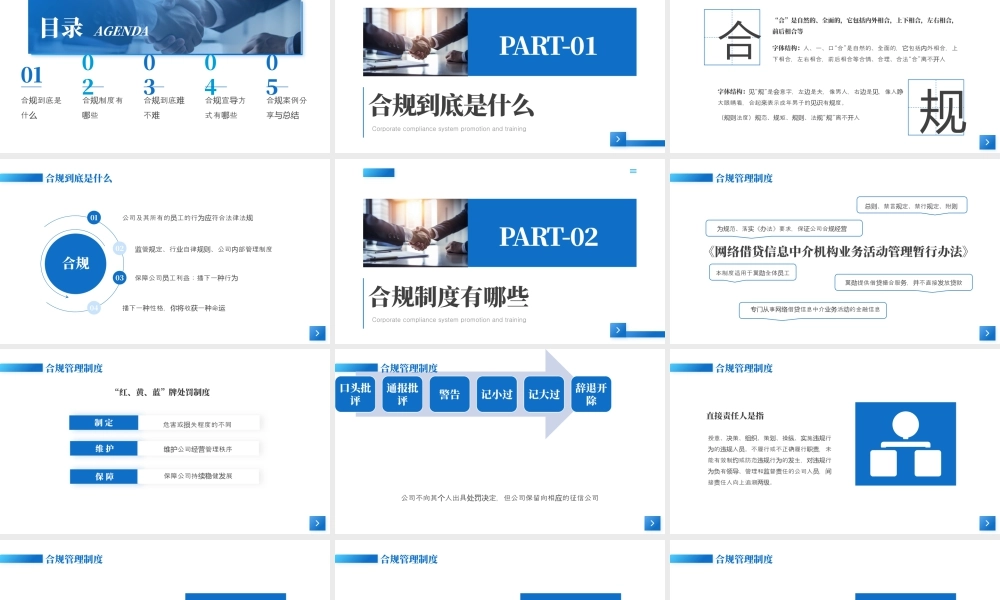Click the blue 合规 circle in the diagram
The height and width of the screenshot is (600, 1000).
pos(75,263)
